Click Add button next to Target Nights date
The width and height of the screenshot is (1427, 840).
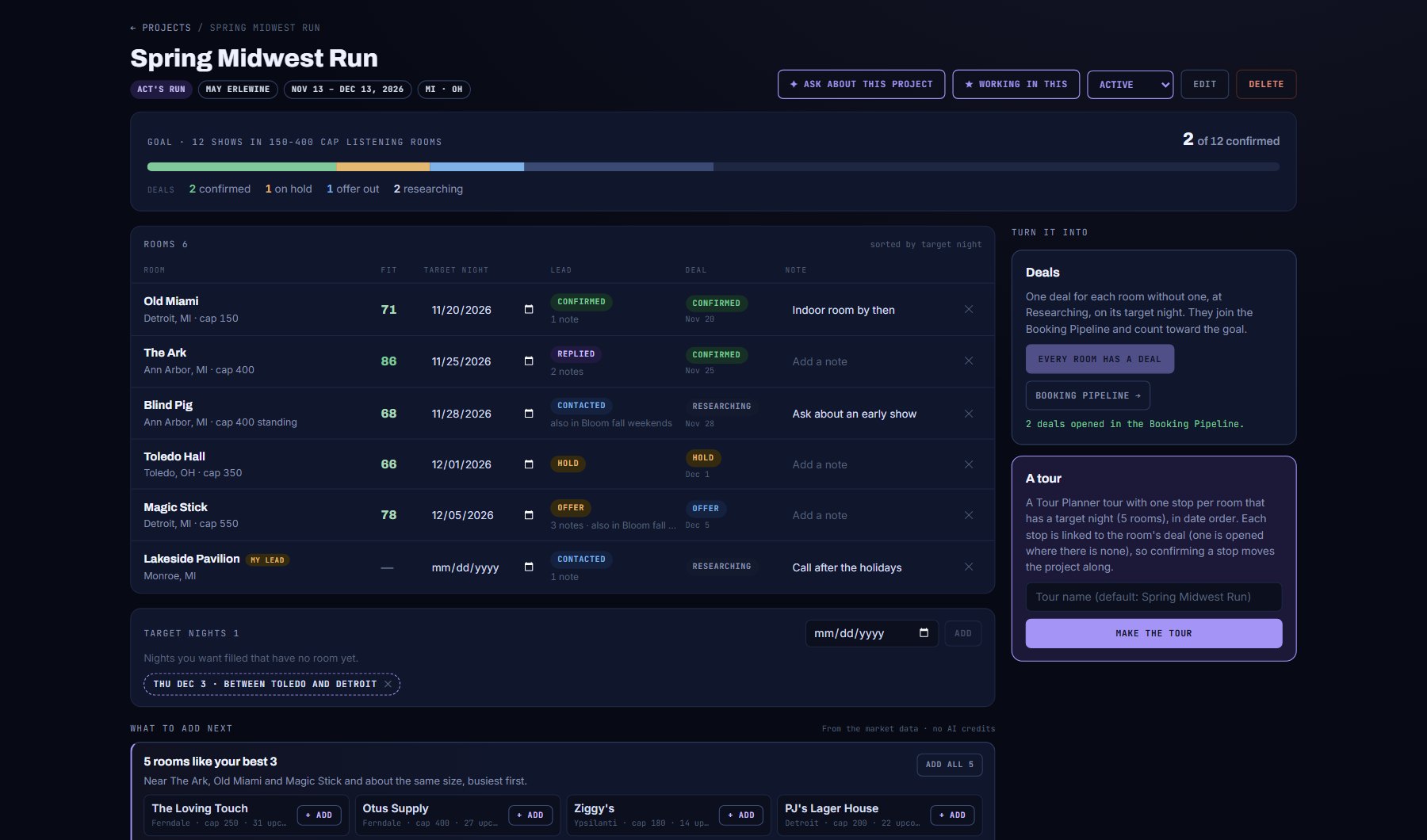[963, 633]
